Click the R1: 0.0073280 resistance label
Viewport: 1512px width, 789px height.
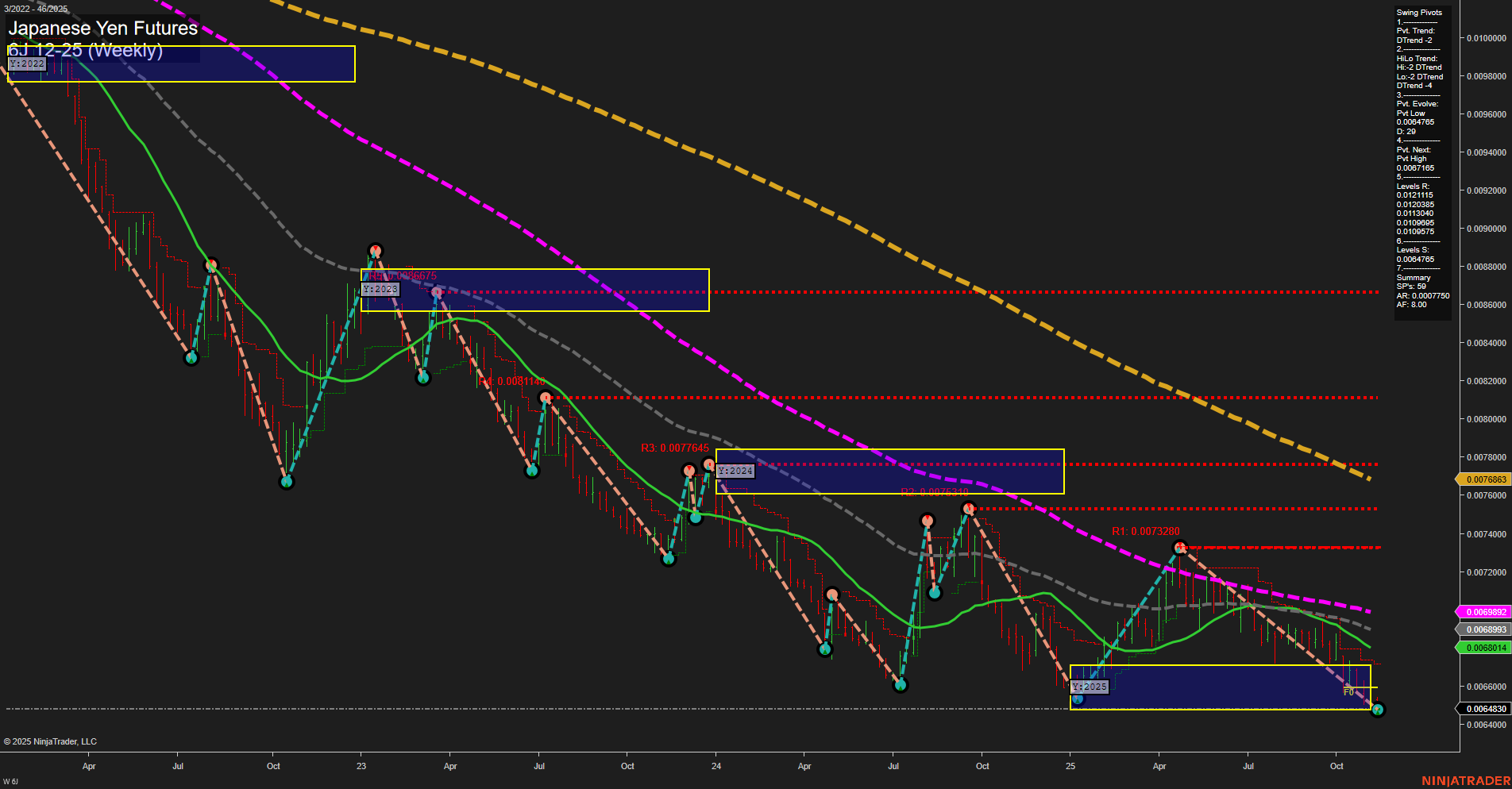click(1145, 530)
